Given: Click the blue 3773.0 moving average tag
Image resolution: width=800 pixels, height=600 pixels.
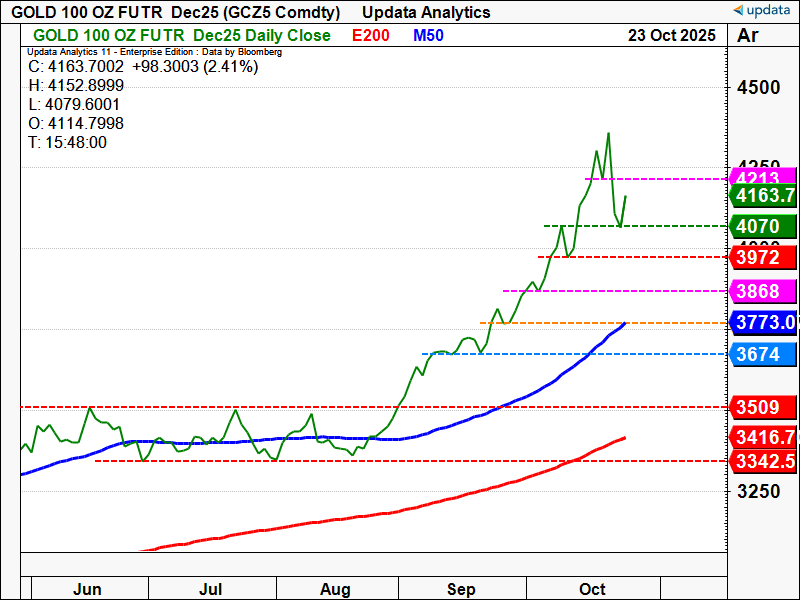Looking at the screenshot, I should [x=763, y=322].
